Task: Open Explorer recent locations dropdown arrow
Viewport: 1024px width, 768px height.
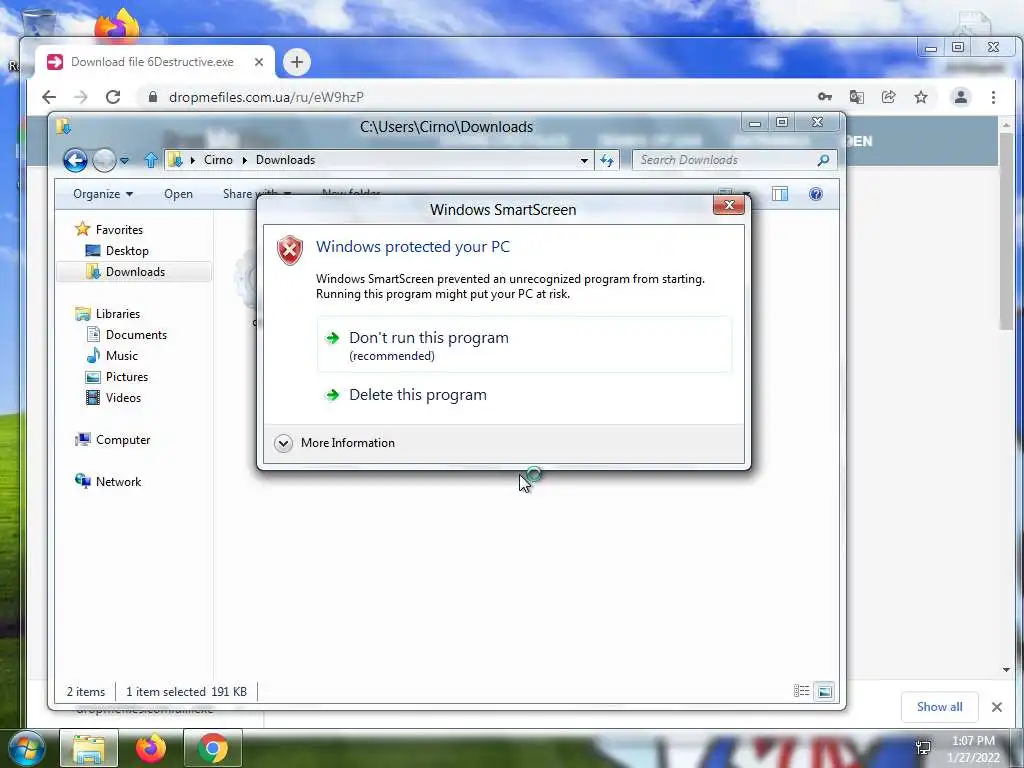Action: 124,160
